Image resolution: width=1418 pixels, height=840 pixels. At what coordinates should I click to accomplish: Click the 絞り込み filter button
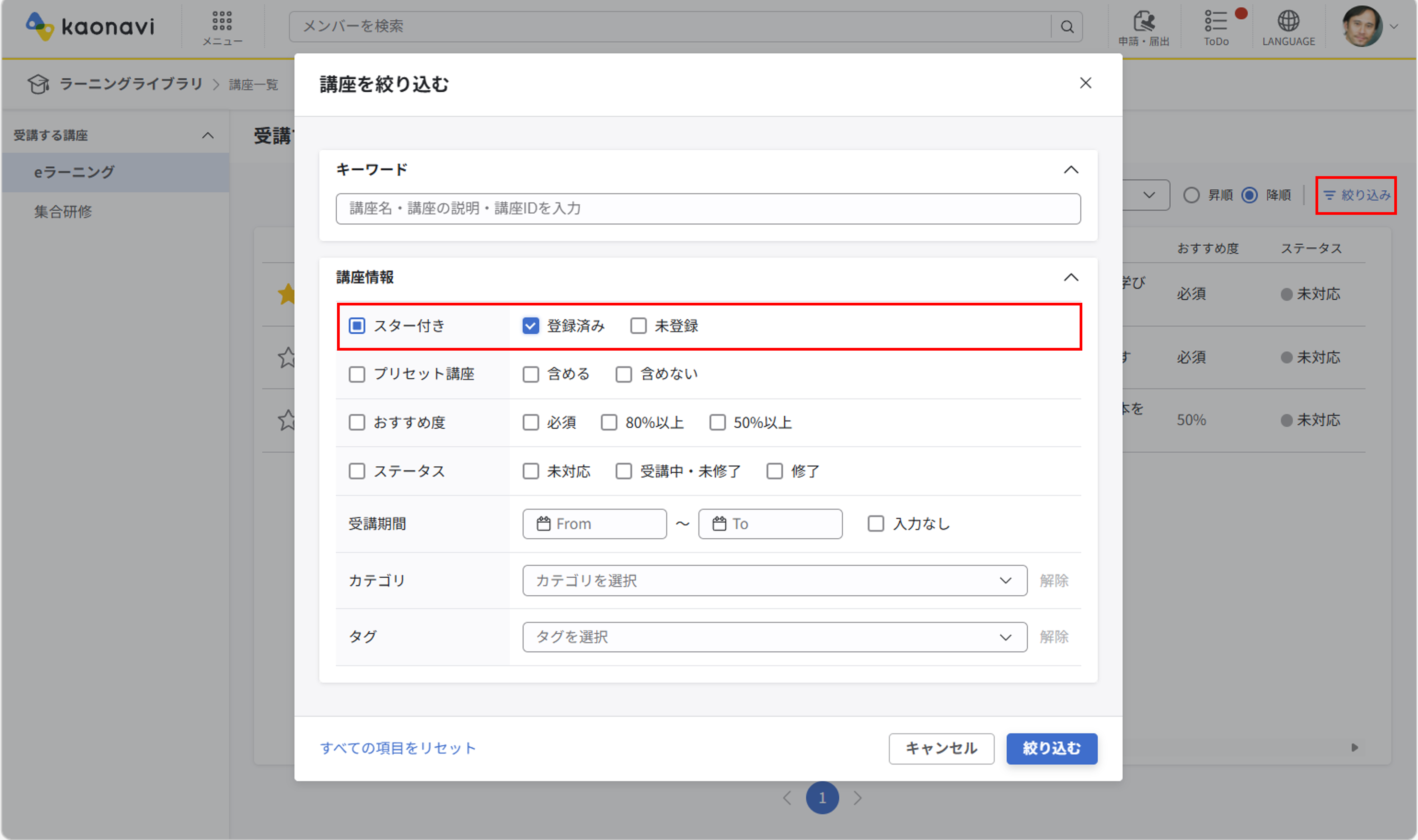pos(1356,195)
